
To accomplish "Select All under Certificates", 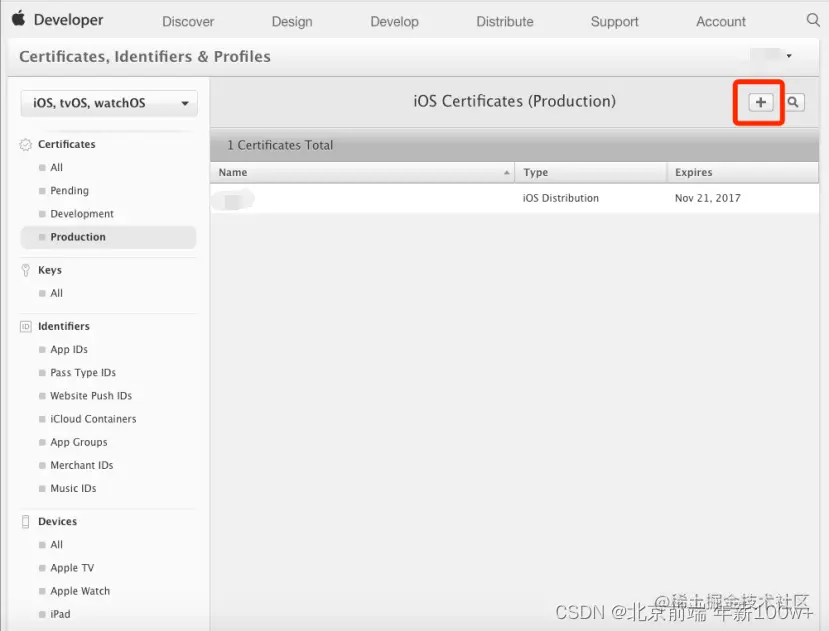I will pyautogui.click(x=56, y=168).
